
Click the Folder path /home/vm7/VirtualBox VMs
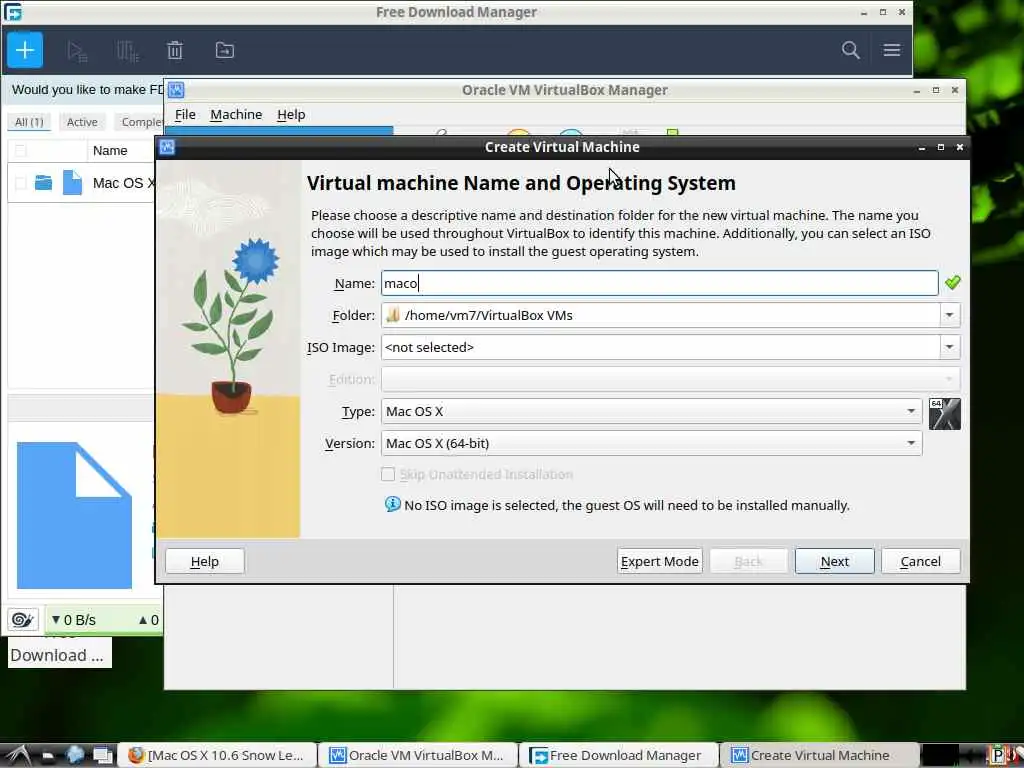pyautogui.click(x=488, y=315)
